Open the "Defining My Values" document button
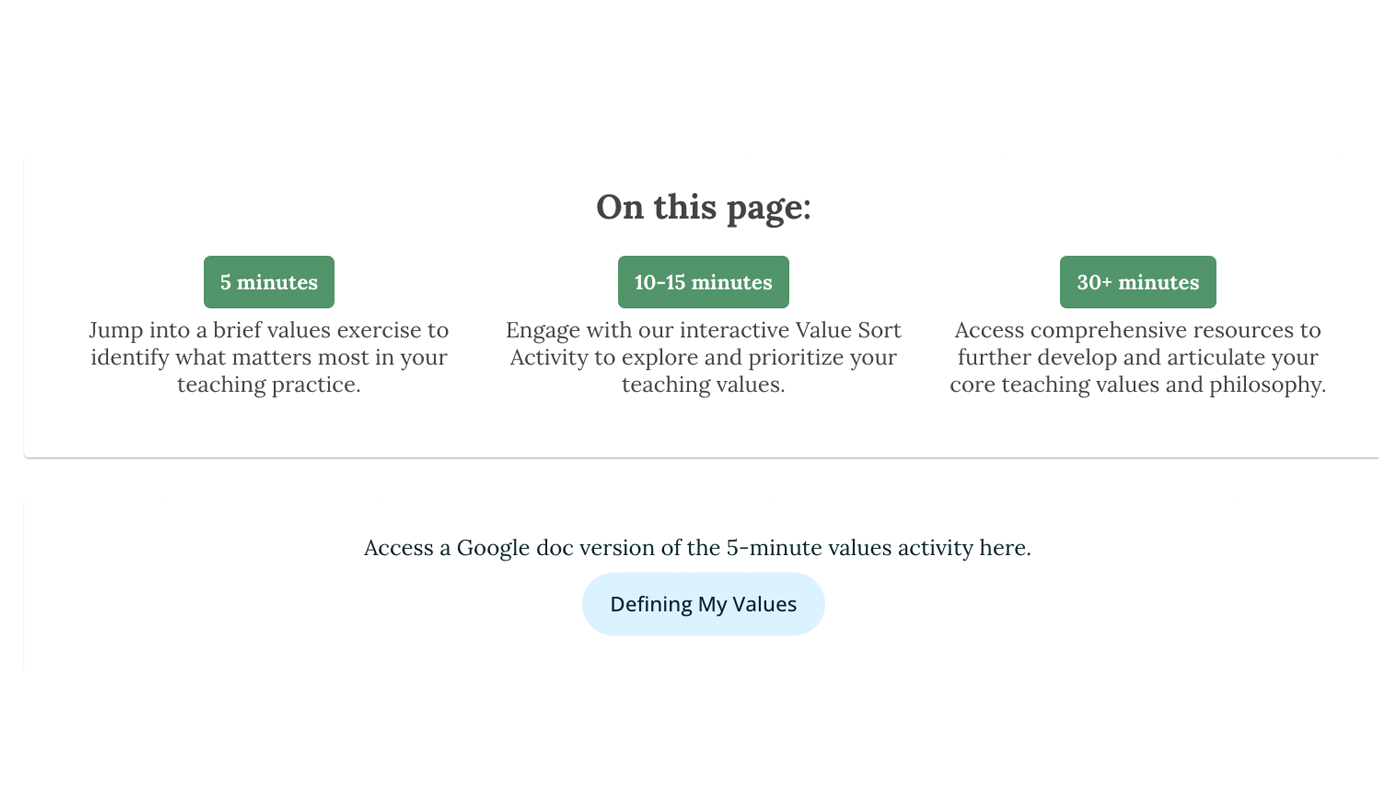 tap(703, 604)
